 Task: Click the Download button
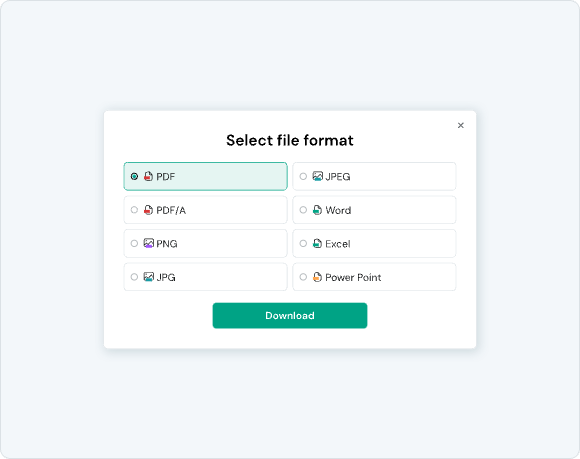coord(290,315)
